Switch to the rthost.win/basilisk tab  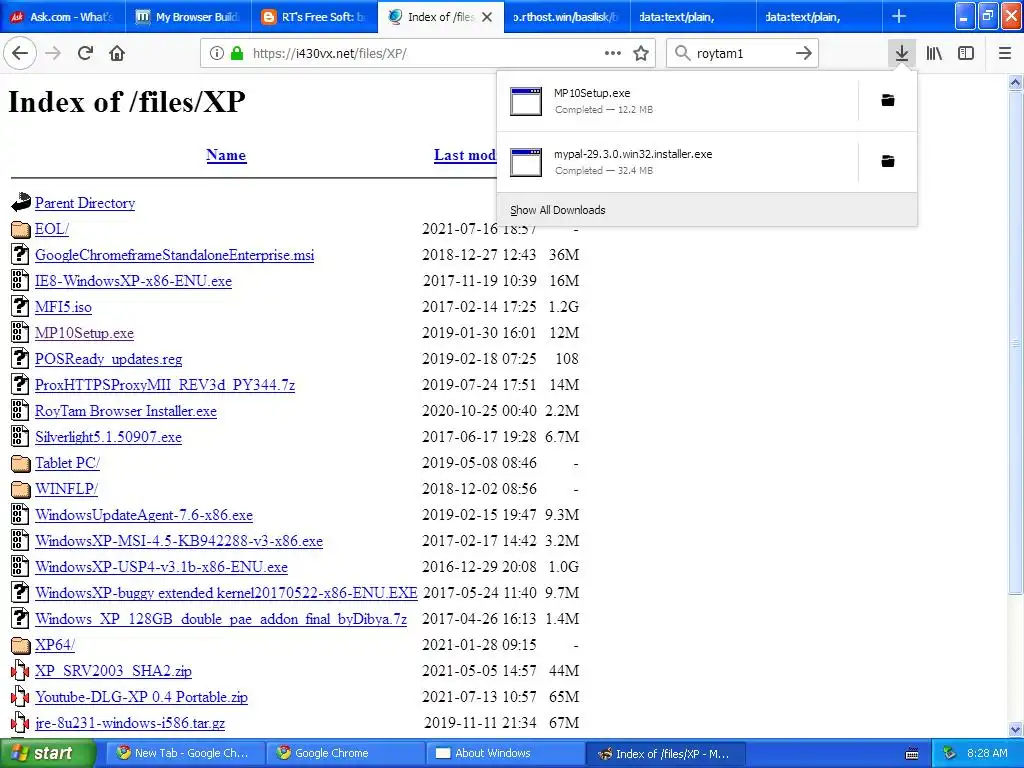pyautogui.click(x=566, y=17)
